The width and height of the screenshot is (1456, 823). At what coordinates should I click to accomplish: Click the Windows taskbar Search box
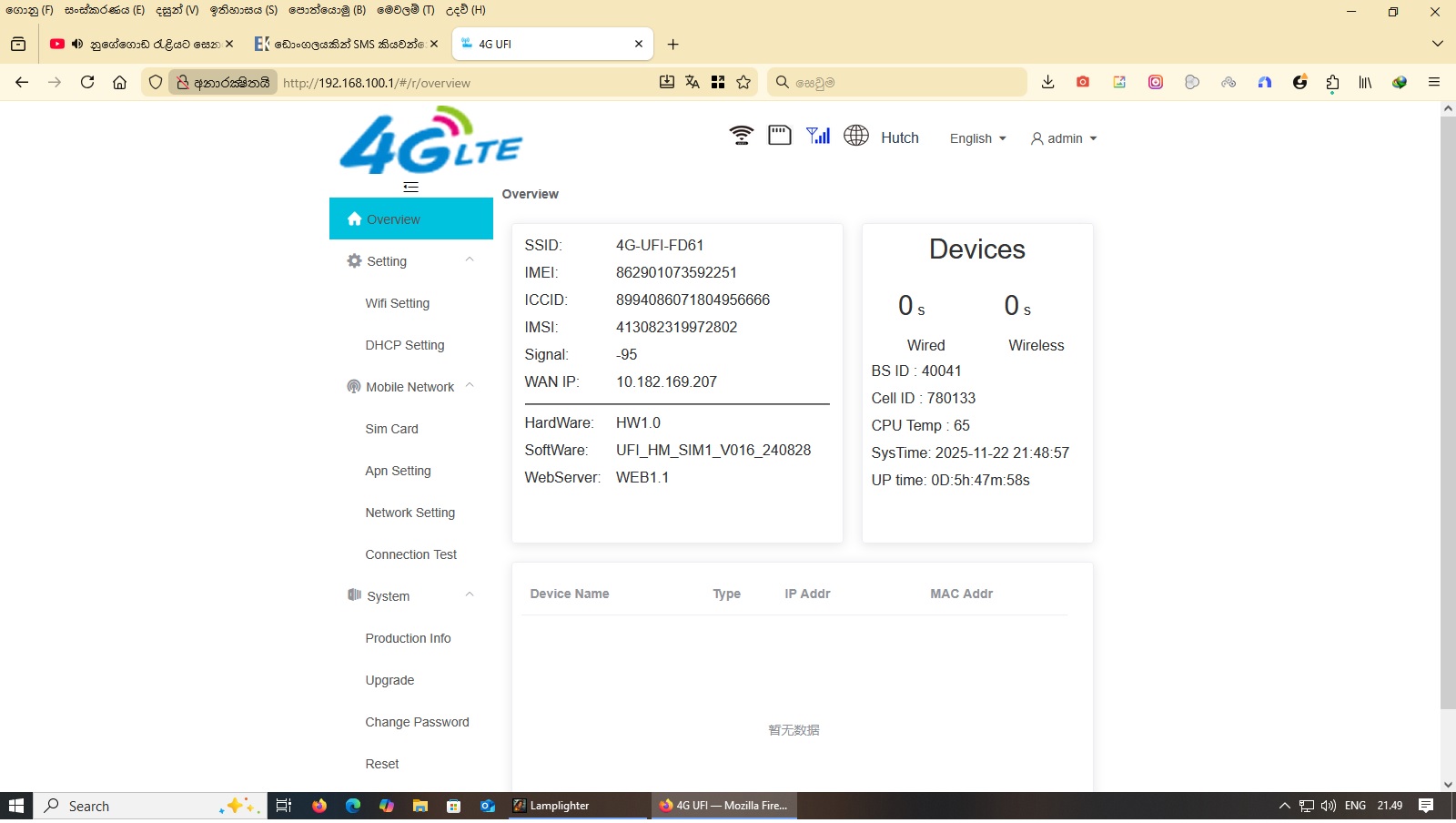click(x=150, y=806)
